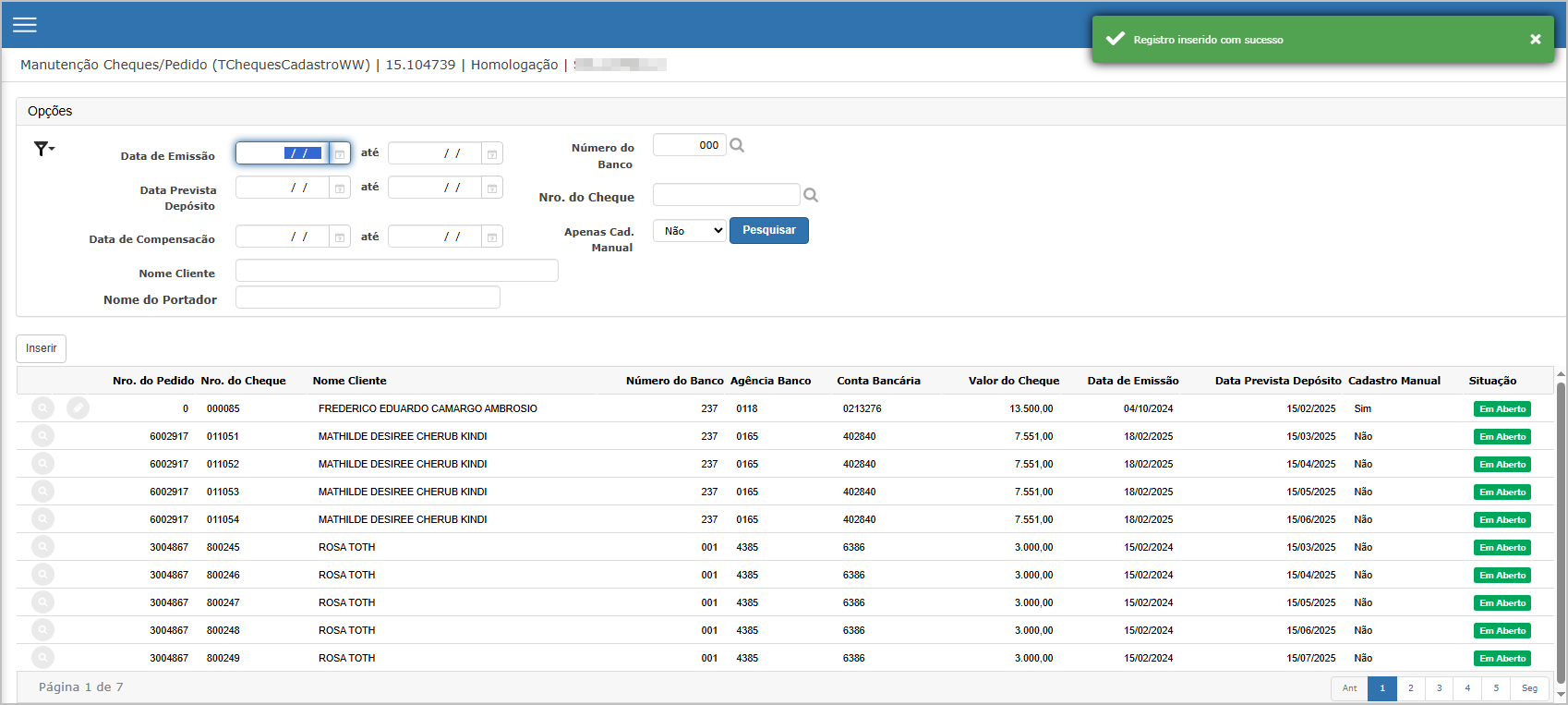The width and height of the screenshot is (1568, 705).
Task: View details of cheque 800246
Action: [42, 574]
